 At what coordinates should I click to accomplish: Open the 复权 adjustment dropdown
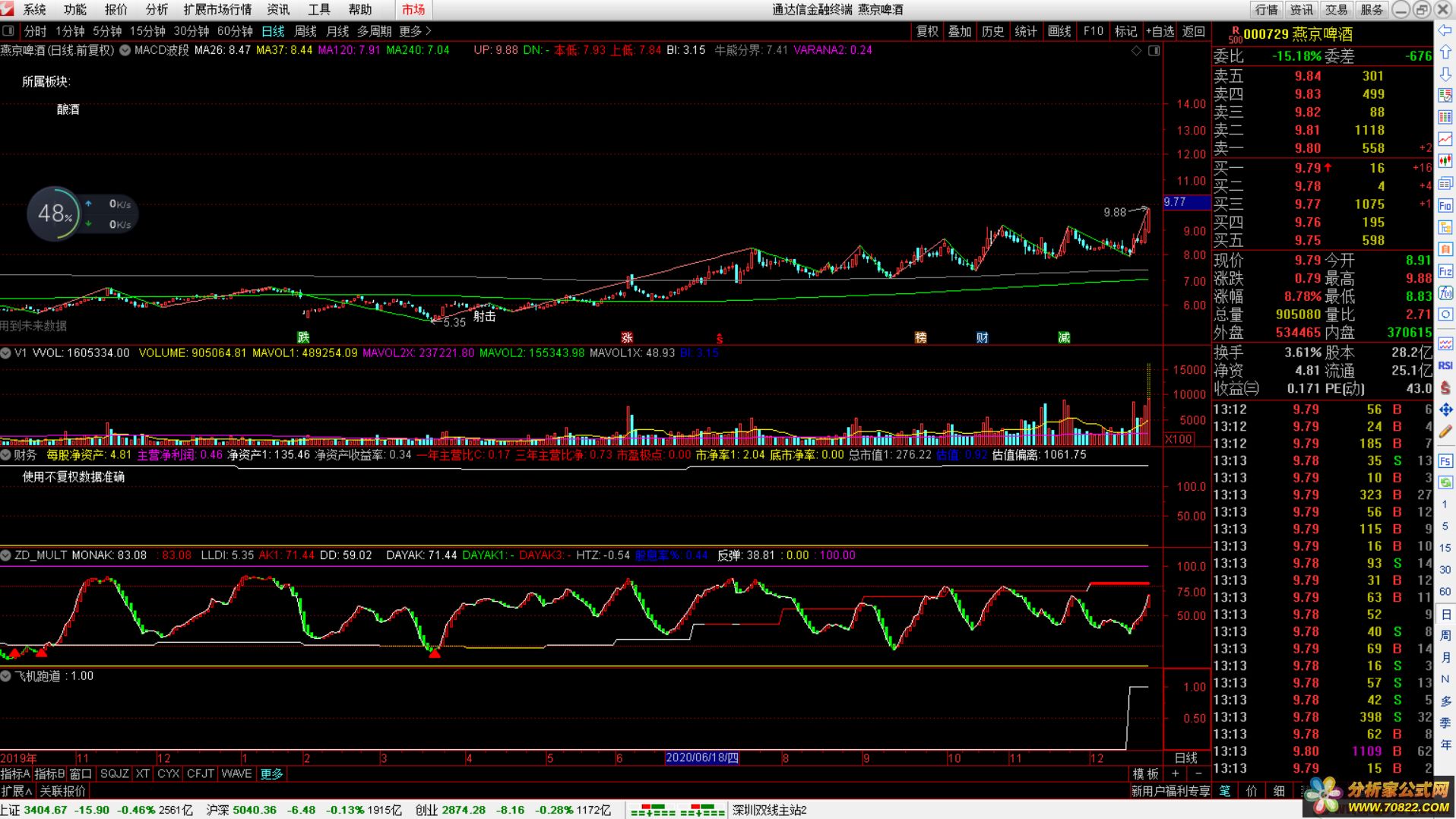point(927,31)
